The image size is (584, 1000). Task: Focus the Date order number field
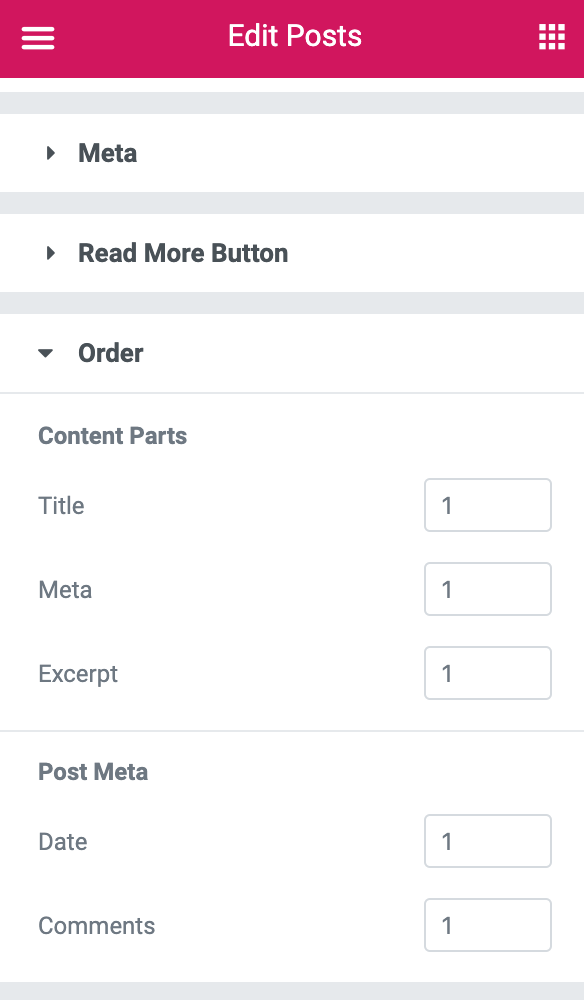click(488, 841)
